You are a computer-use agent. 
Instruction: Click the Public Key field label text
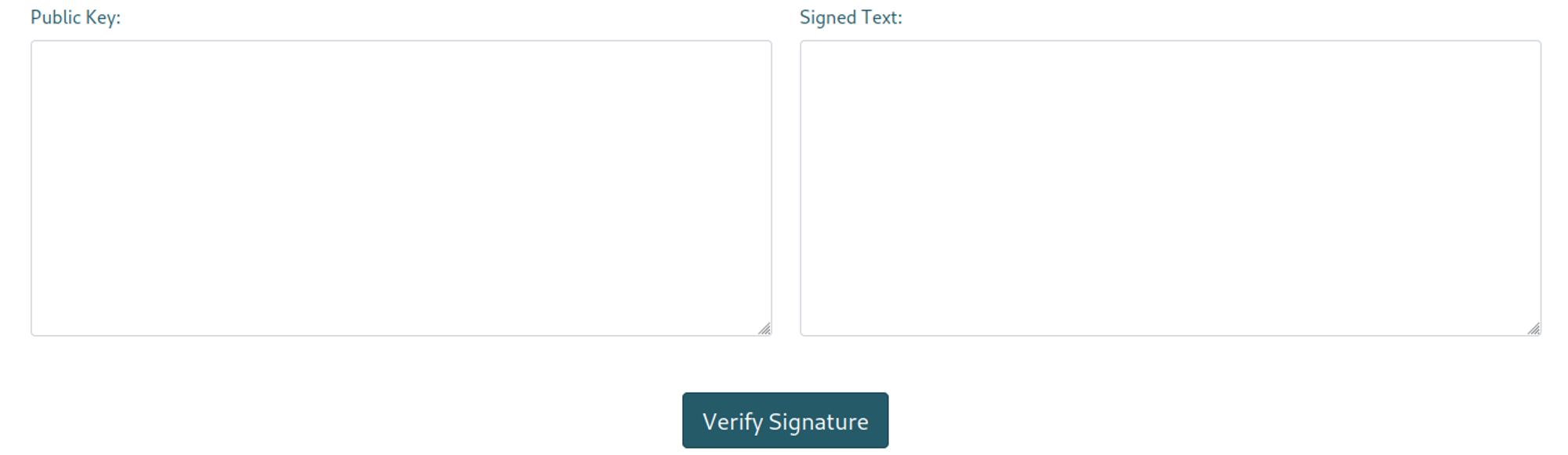pyautogui.click(x=75, y=17)
